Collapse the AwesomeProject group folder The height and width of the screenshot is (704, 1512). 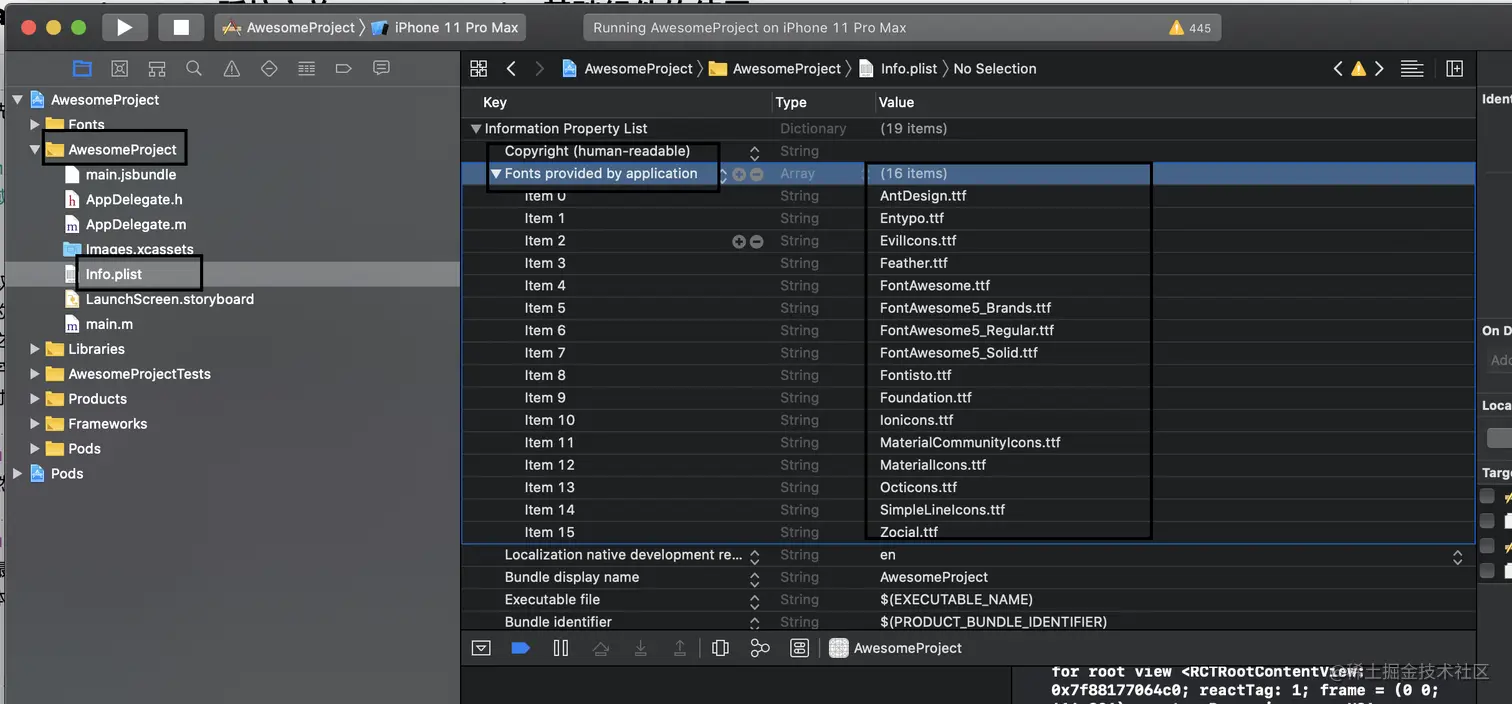[35, 150]
